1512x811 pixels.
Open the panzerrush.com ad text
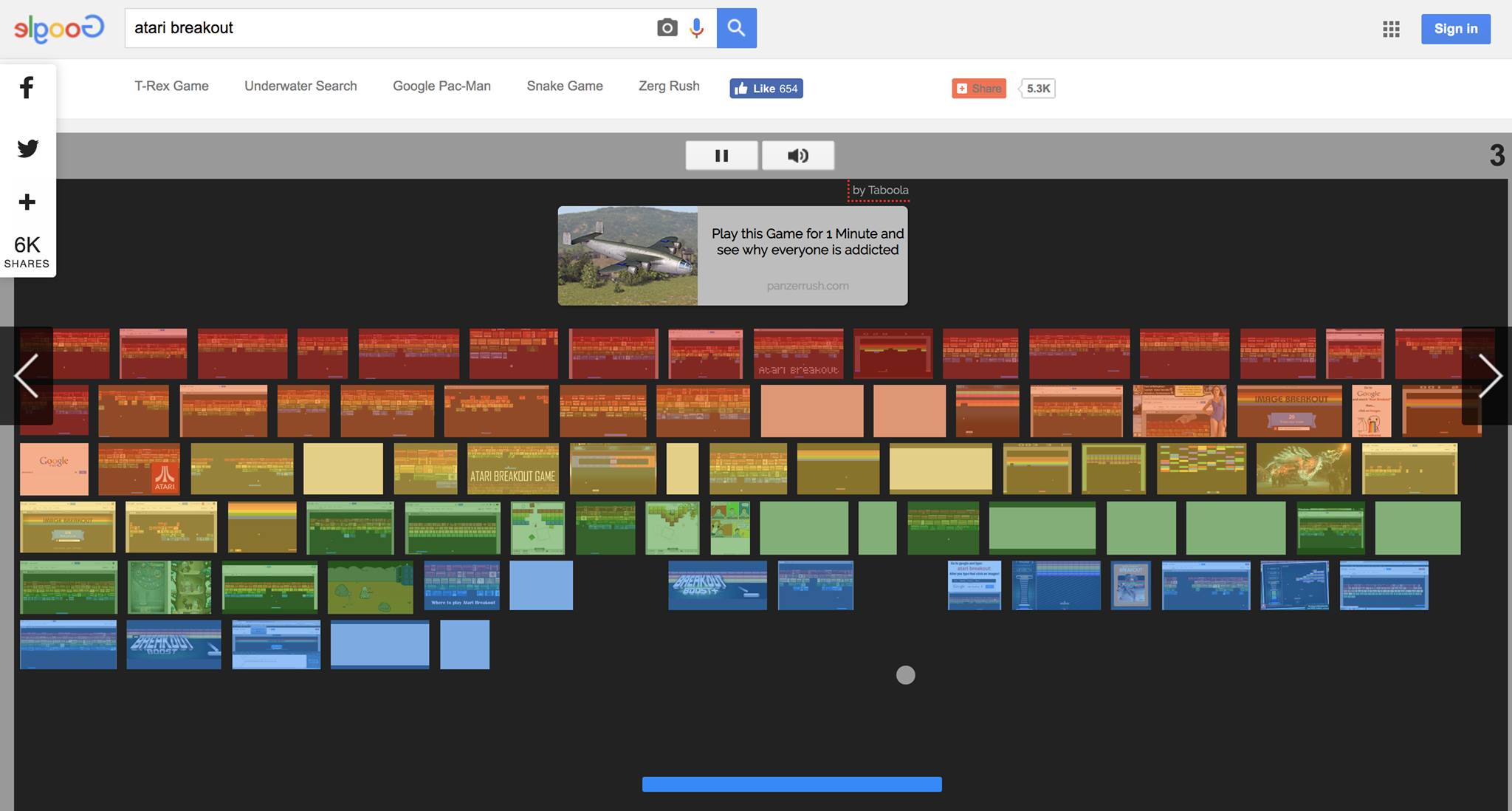pos(808,286)
